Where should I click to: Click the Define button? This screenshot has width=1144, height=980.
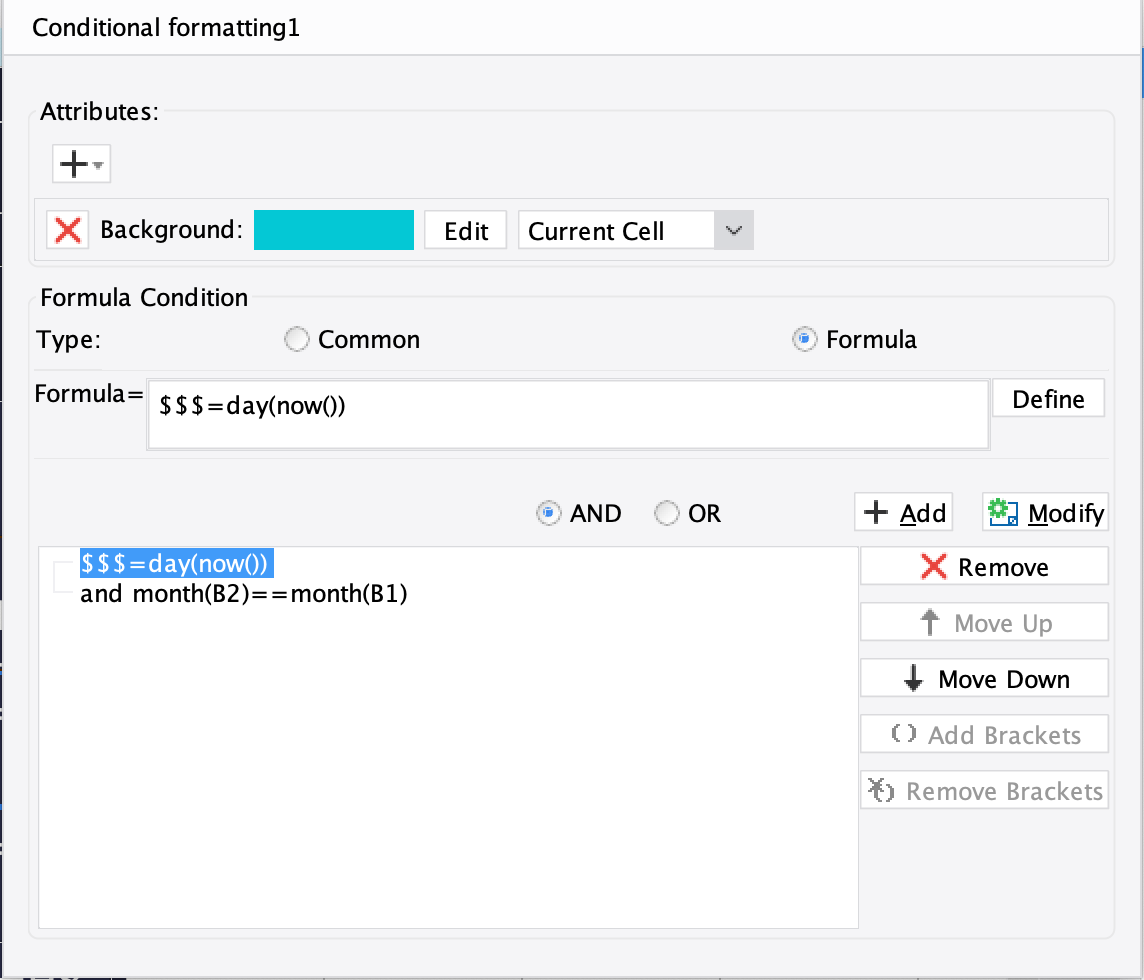1048,397
